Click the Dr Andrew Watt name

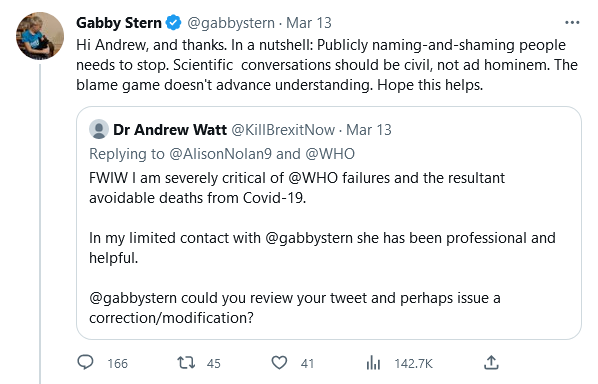point(170,130)
